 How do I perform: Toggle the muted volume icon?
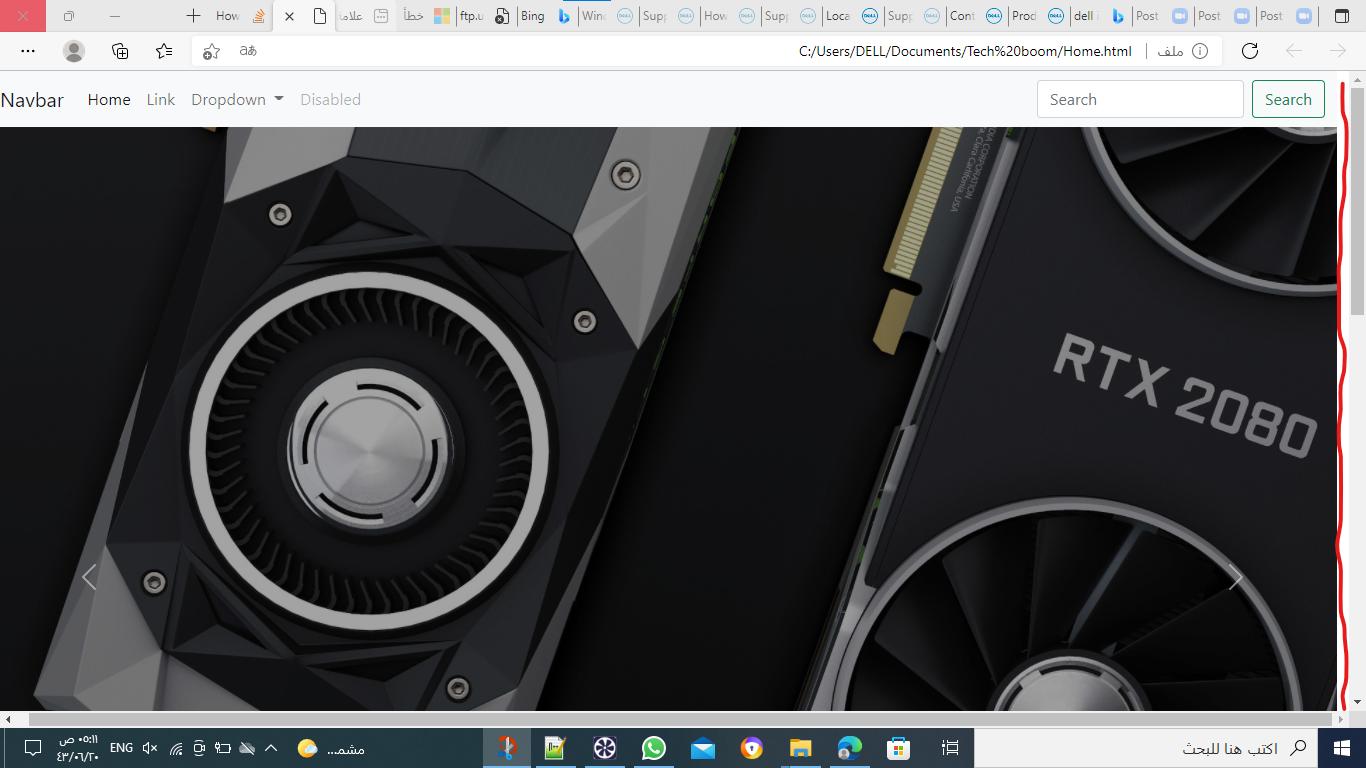[150, 748]
